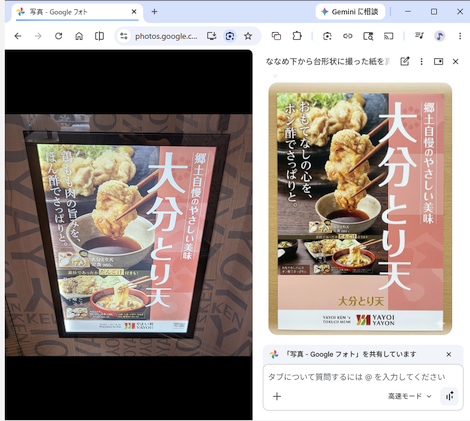470x421 pixels.
Task: Click the Gemini に相談 button
Action: (x=350, y=12)
